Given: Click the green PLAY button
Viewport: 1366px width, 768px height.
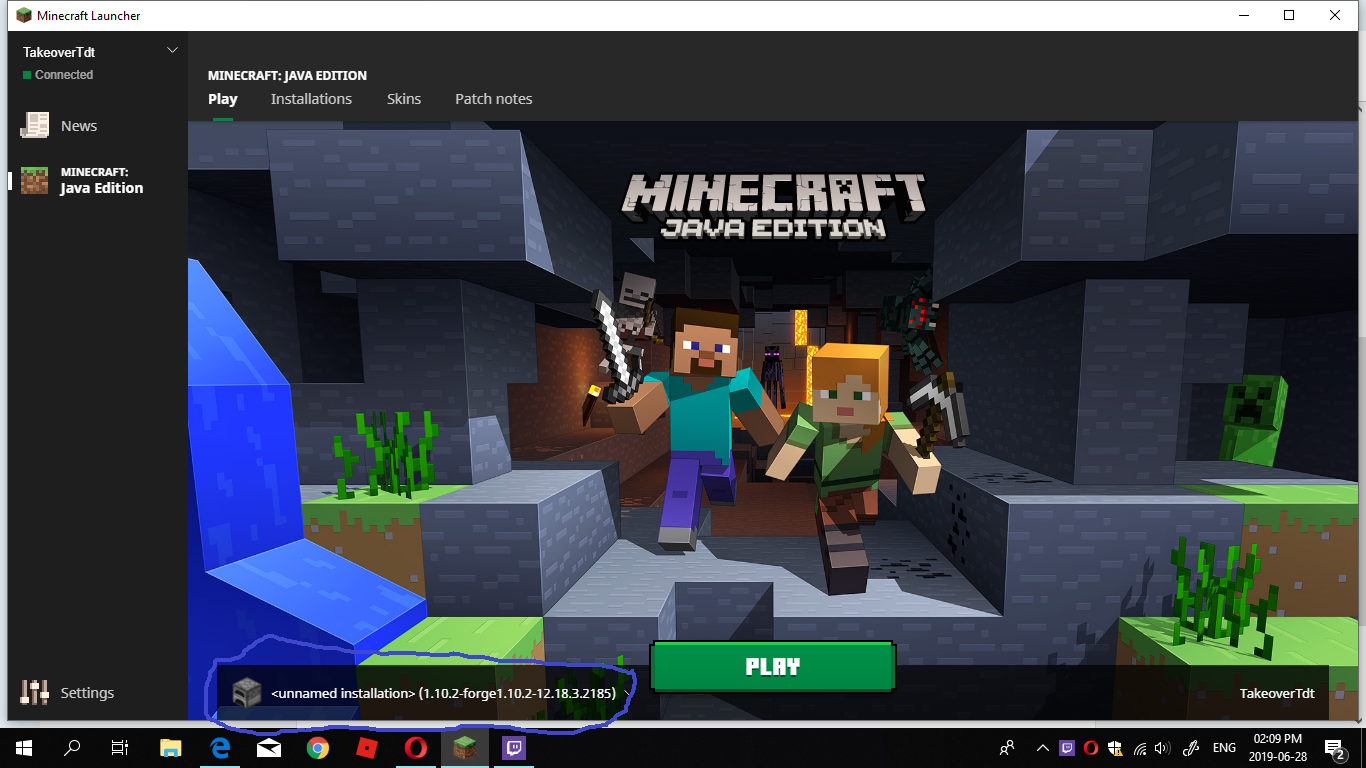Looking at the screenshot, I should [x=773, y=667].
